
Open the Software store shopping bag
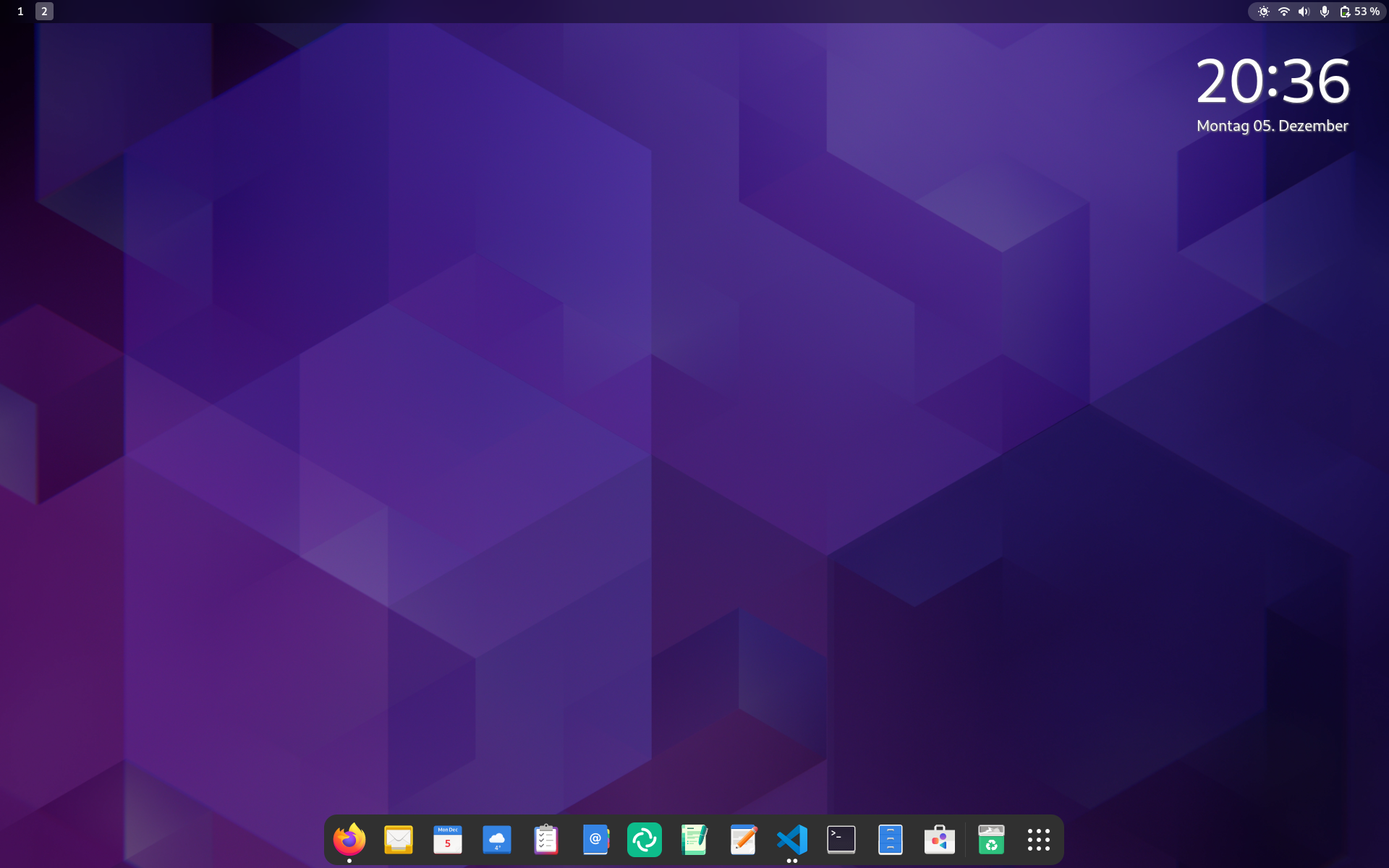pos(940,840)
